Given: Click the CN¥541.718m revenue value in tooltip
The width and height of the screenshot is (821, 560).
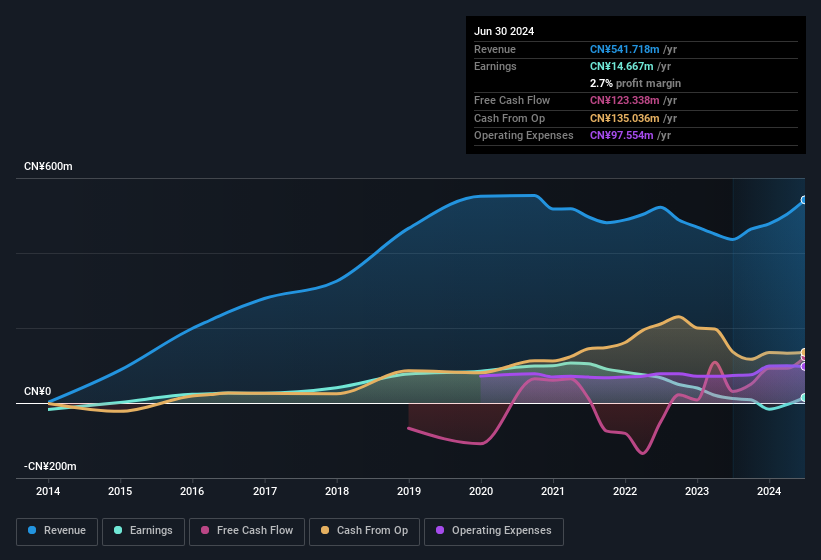Looking at the screenshot, I should point(626,49).
